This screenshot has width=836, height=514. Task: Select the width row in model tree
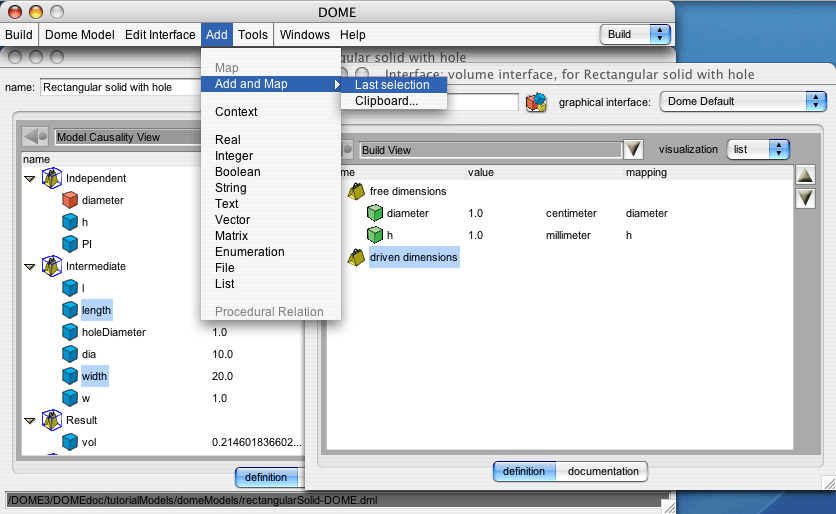[94, 376]
